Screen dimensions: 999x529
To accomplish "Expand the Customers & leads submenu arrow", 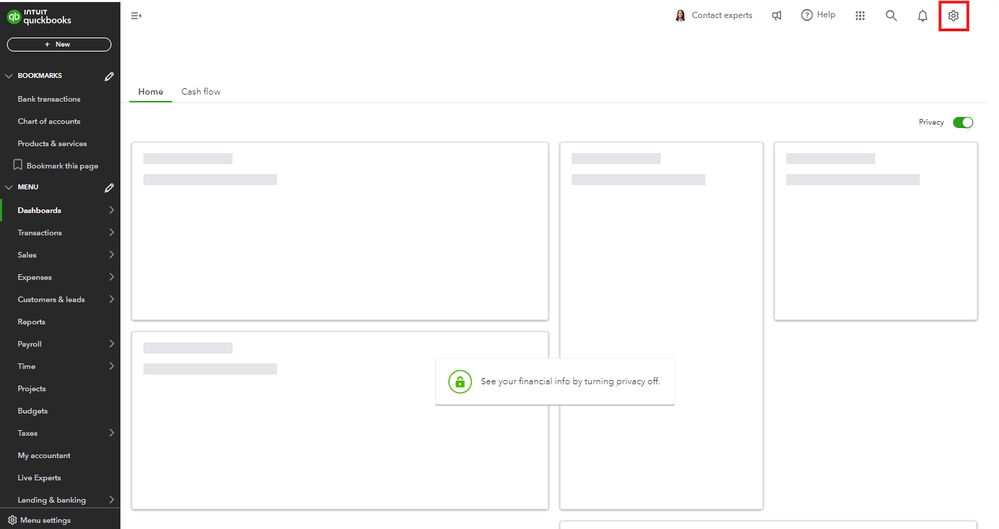I will [x=111, y=300].
